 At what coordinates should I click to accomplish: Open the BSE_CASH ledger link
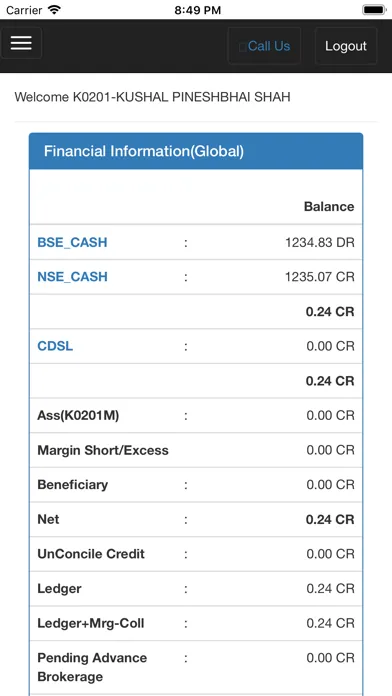(72, 242)
